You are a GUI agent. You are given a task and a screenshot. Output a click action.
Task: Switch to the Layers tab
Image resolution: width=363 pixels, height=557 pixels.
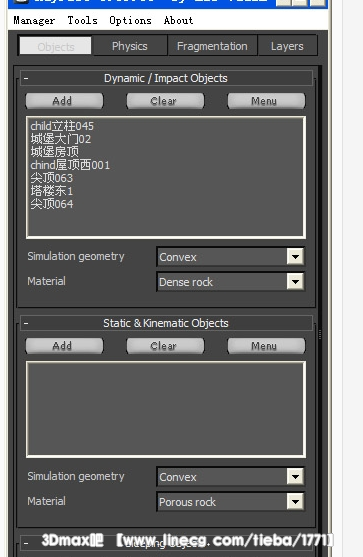pos(287,46)
